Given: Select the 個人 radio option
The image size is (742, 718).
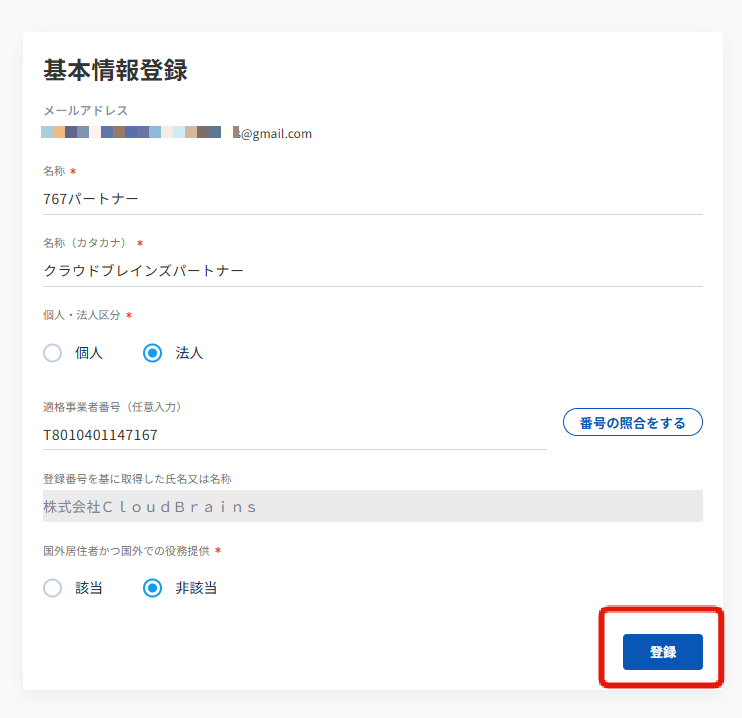Looking at the screenshot, I should [x=53, y=353].
